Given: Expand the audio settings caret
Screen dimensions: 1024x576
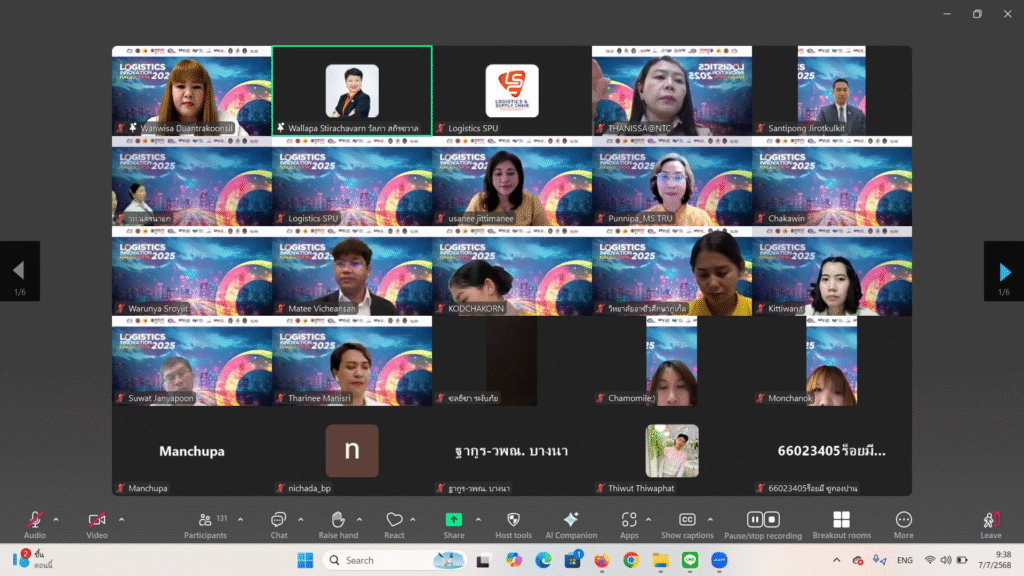Looking at the screenshot, I should [56, 520].
